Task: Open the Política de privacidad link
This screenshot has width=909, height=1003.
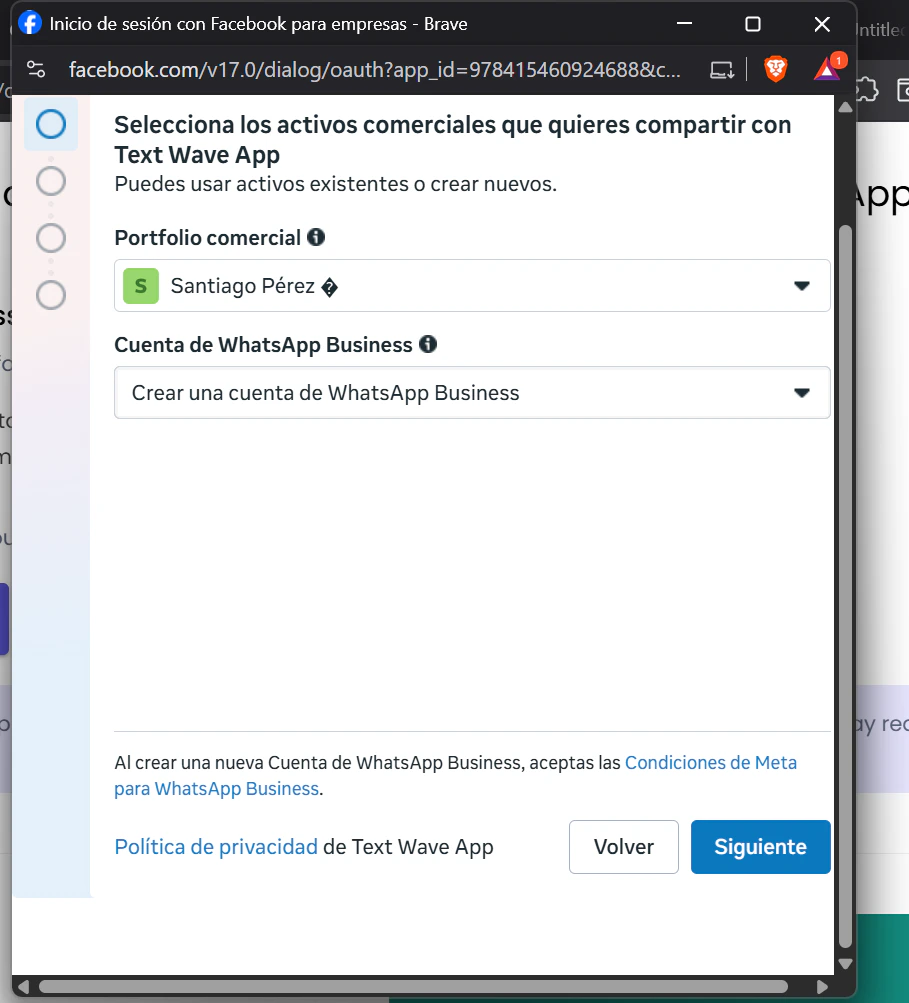Action: pos(216,847)
